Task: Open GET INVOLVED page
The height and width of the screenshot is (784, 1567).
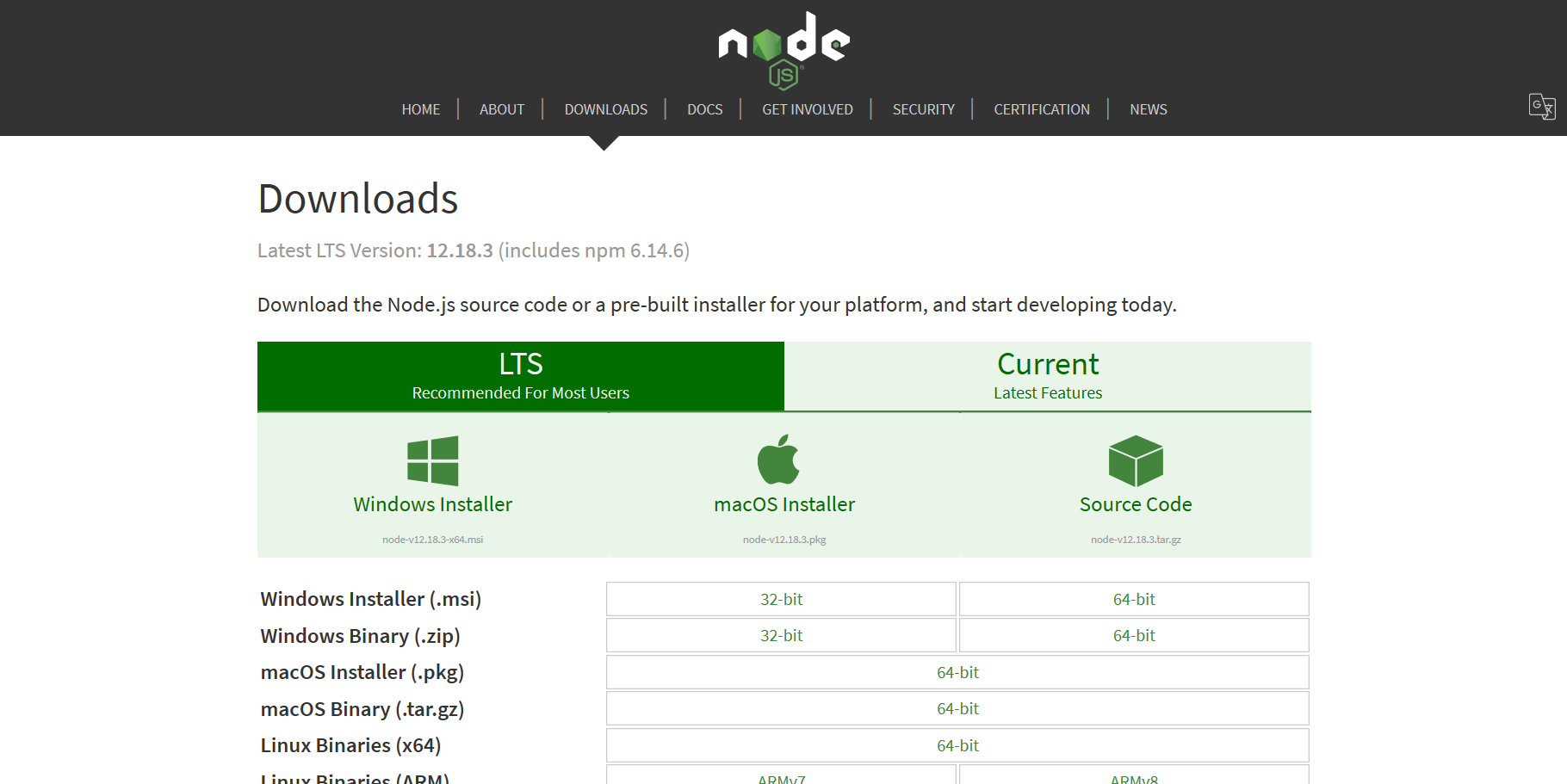Action: pos(808,109)
